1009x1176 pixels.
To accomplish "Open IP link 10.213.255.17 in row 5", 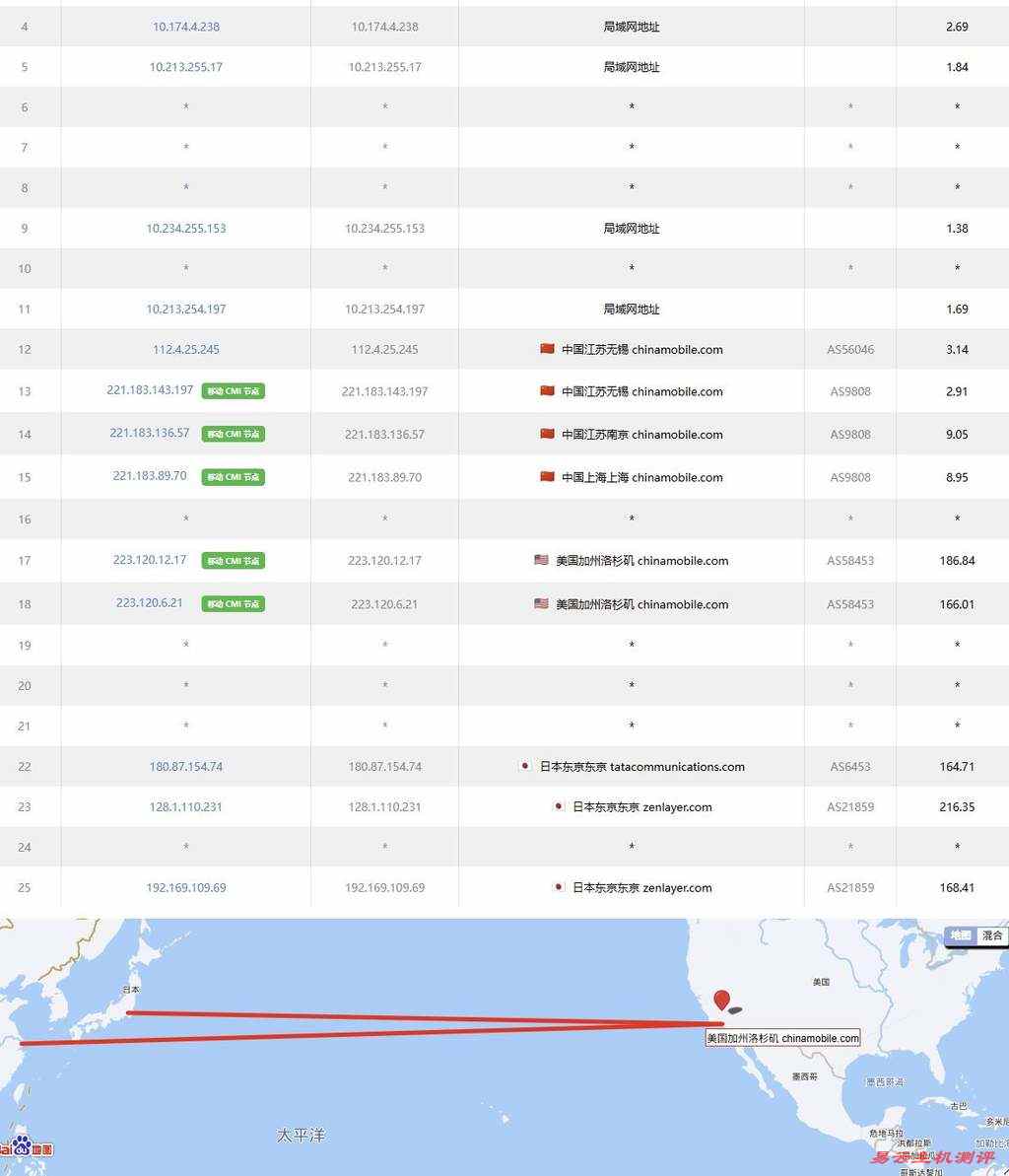I will point(186,67).
